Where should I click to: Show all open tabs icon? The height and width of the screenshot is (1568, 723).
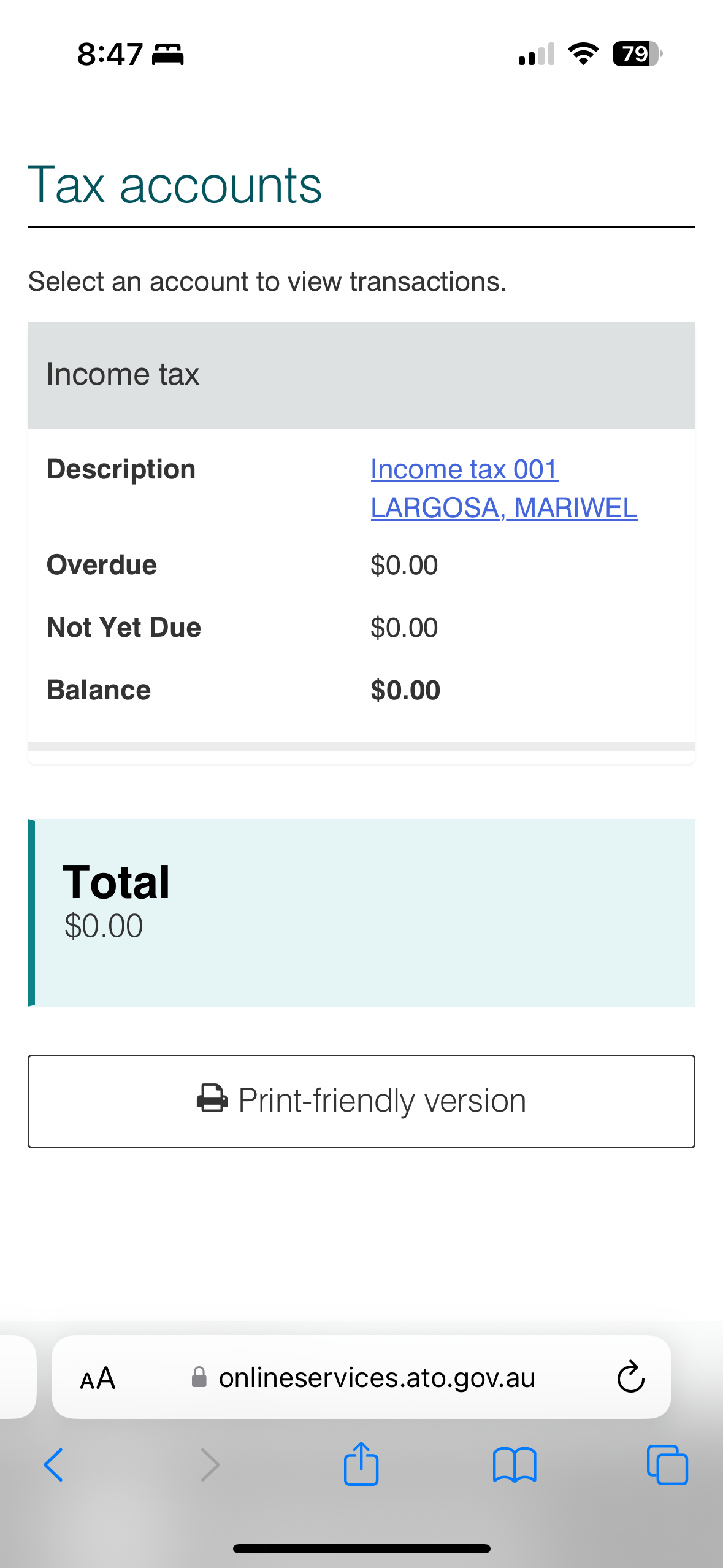point(667,1465)
